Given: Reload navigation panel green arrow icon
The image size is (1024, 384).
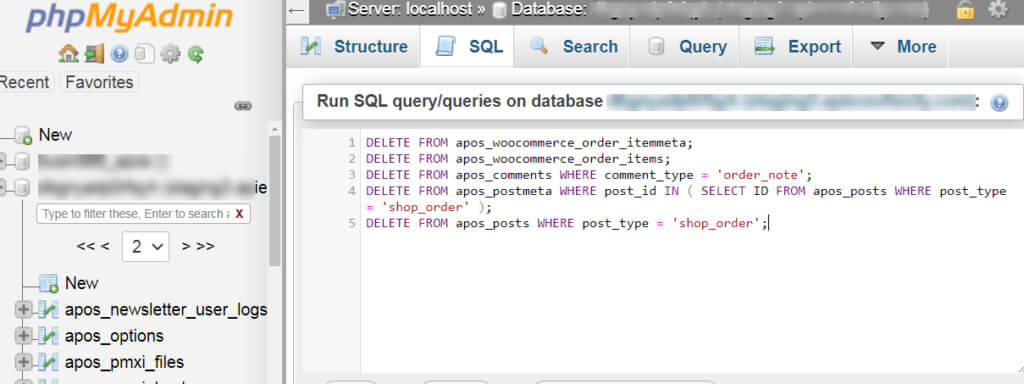Looking at the screenshot, I should (x=196, y=54).
